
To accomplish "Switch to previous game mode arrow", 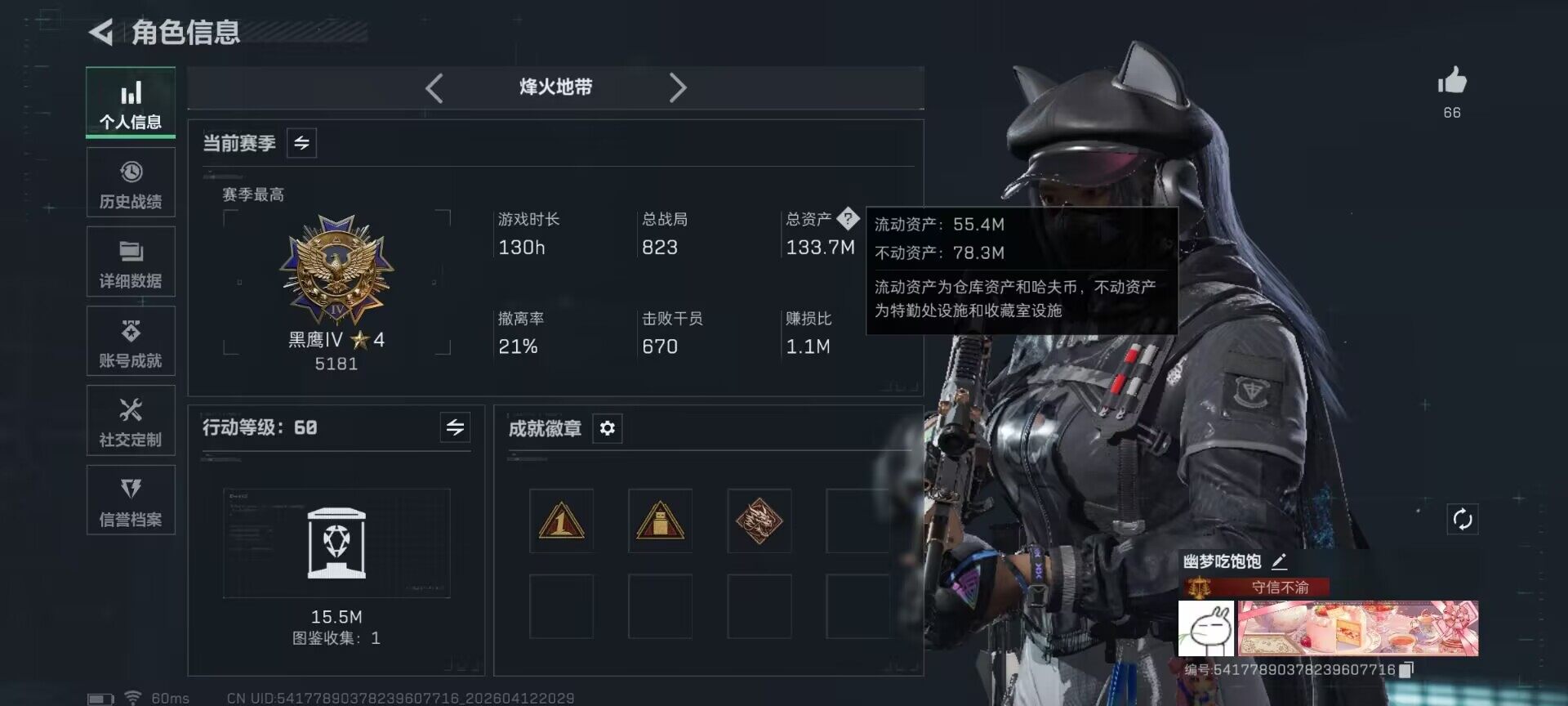I will (434, 87).
